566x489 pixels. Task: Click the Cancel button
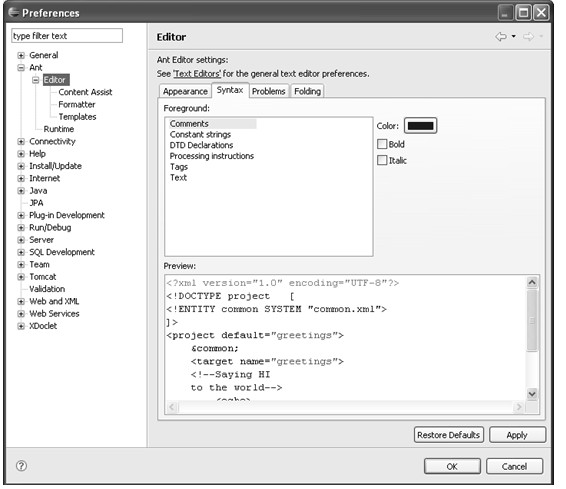pyautogui.click(x=514, y=466)
